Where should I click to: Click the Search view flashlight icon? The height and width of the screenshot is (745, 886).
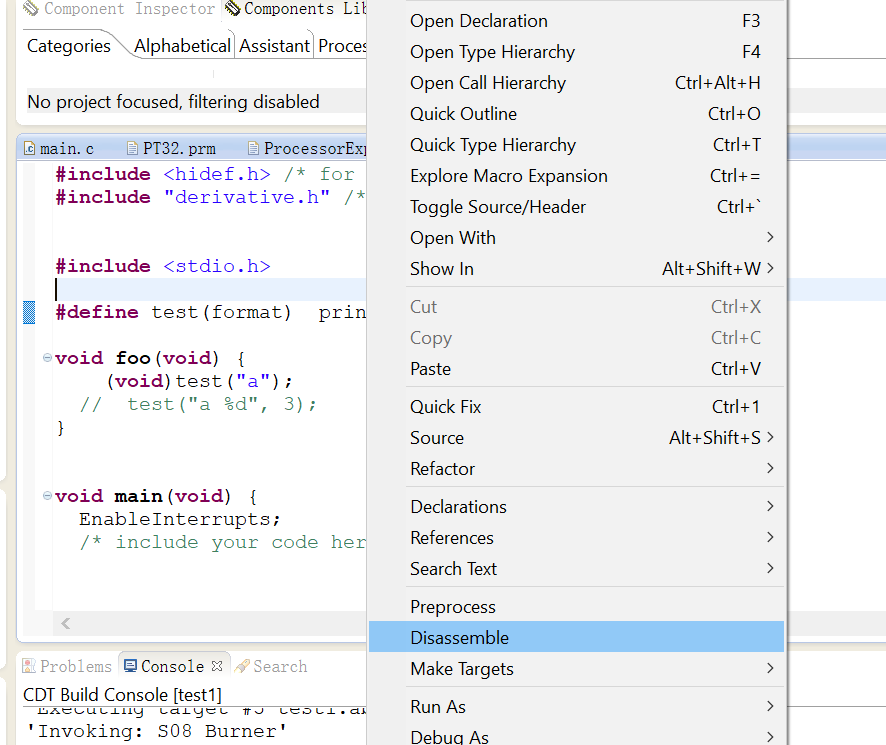(x=241, y=666)
